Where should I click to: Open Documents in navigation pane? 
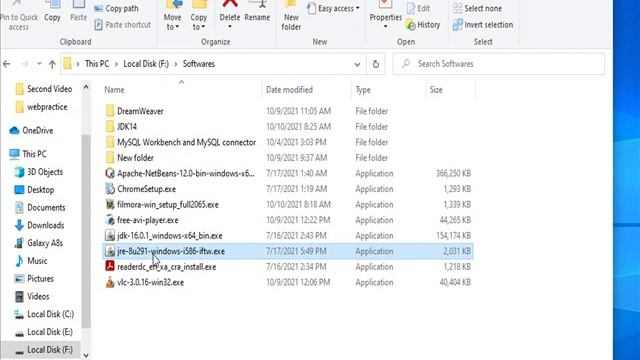click(x=40, y=207)
